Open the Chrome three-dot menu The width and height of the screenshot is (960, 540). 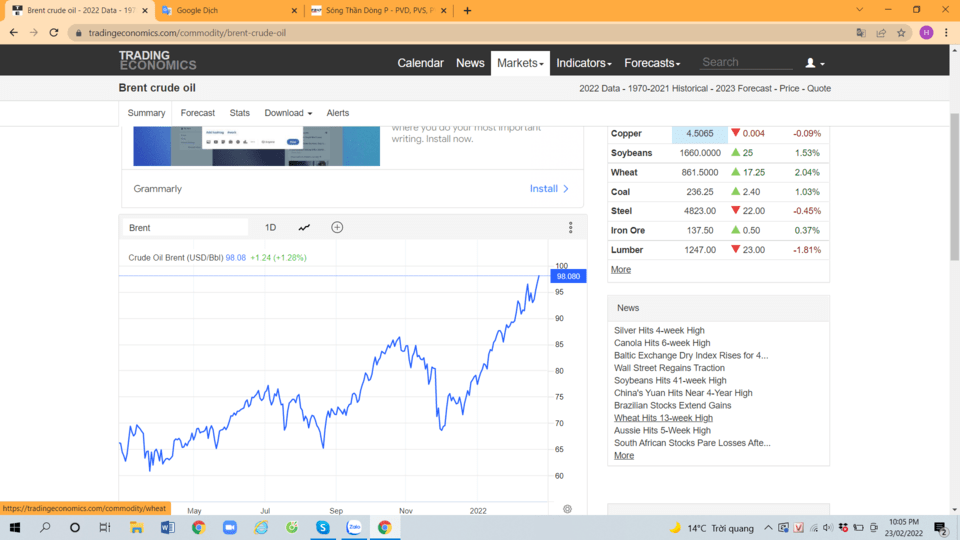coord(946,32)
